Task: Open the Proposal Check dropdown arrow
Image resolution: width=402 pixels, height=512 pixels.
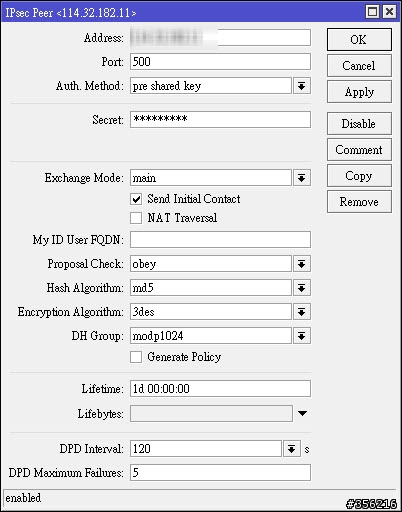Action: point(302,264)
